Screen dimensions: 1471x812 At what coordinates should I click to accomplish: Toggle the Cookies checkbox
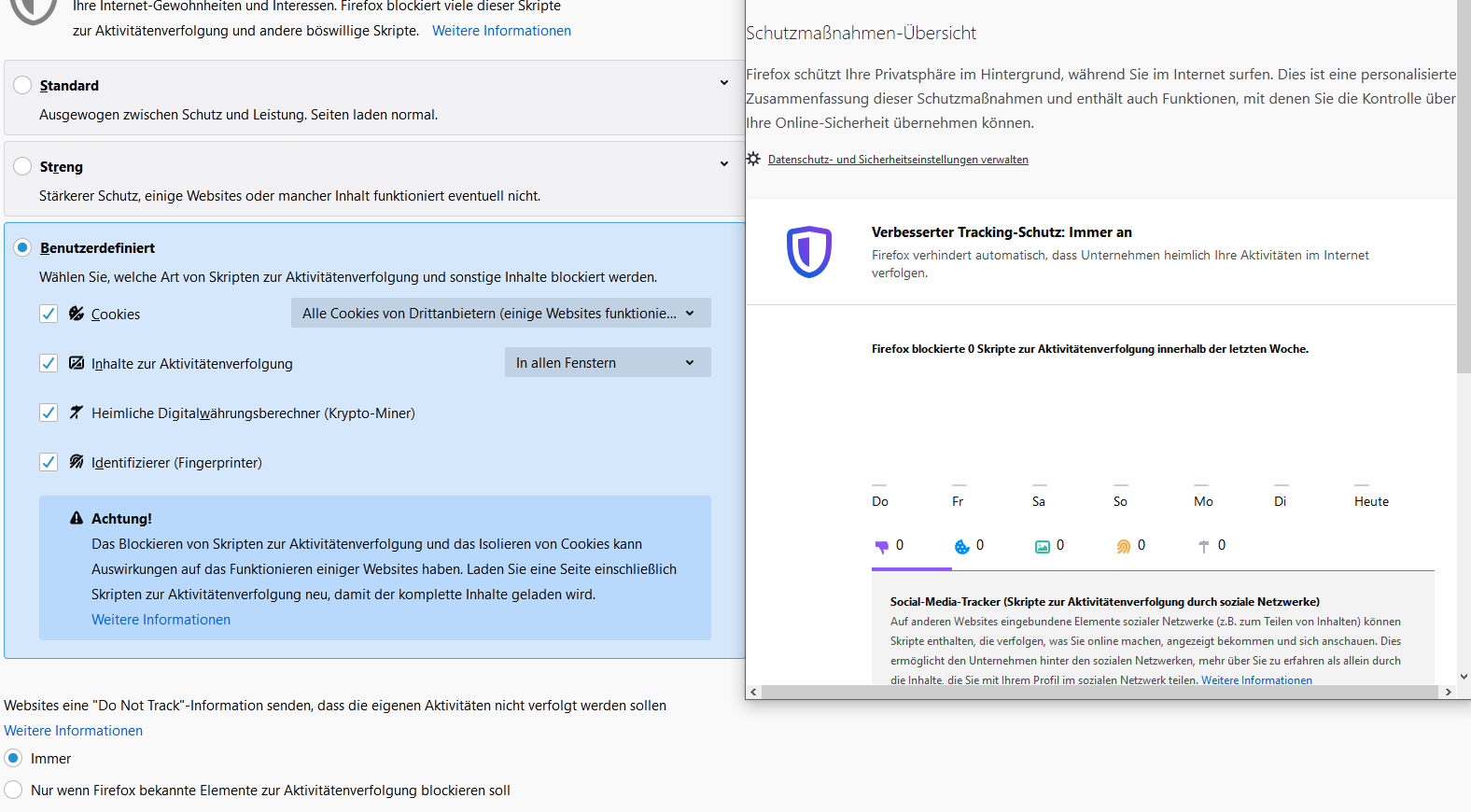49,314
